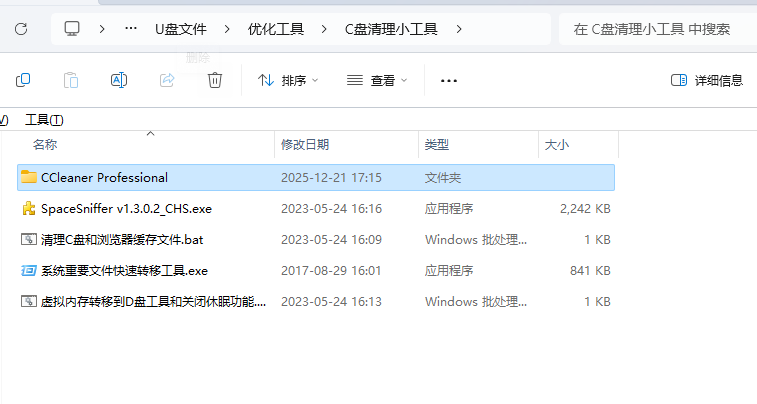Sort by the 名称 column header
Viewport: 757px width, 404px height.
(45, 144)
